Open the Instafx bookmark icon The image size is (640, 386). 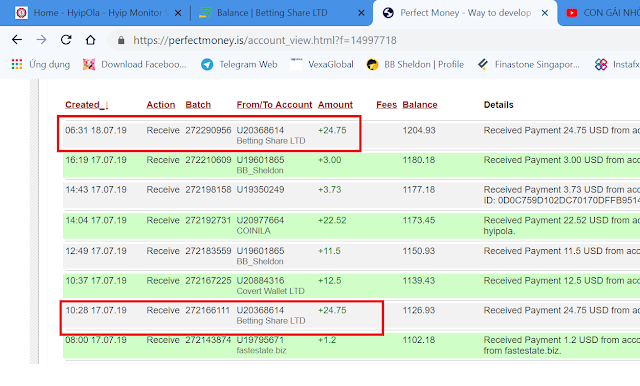(x=601, y=64)
